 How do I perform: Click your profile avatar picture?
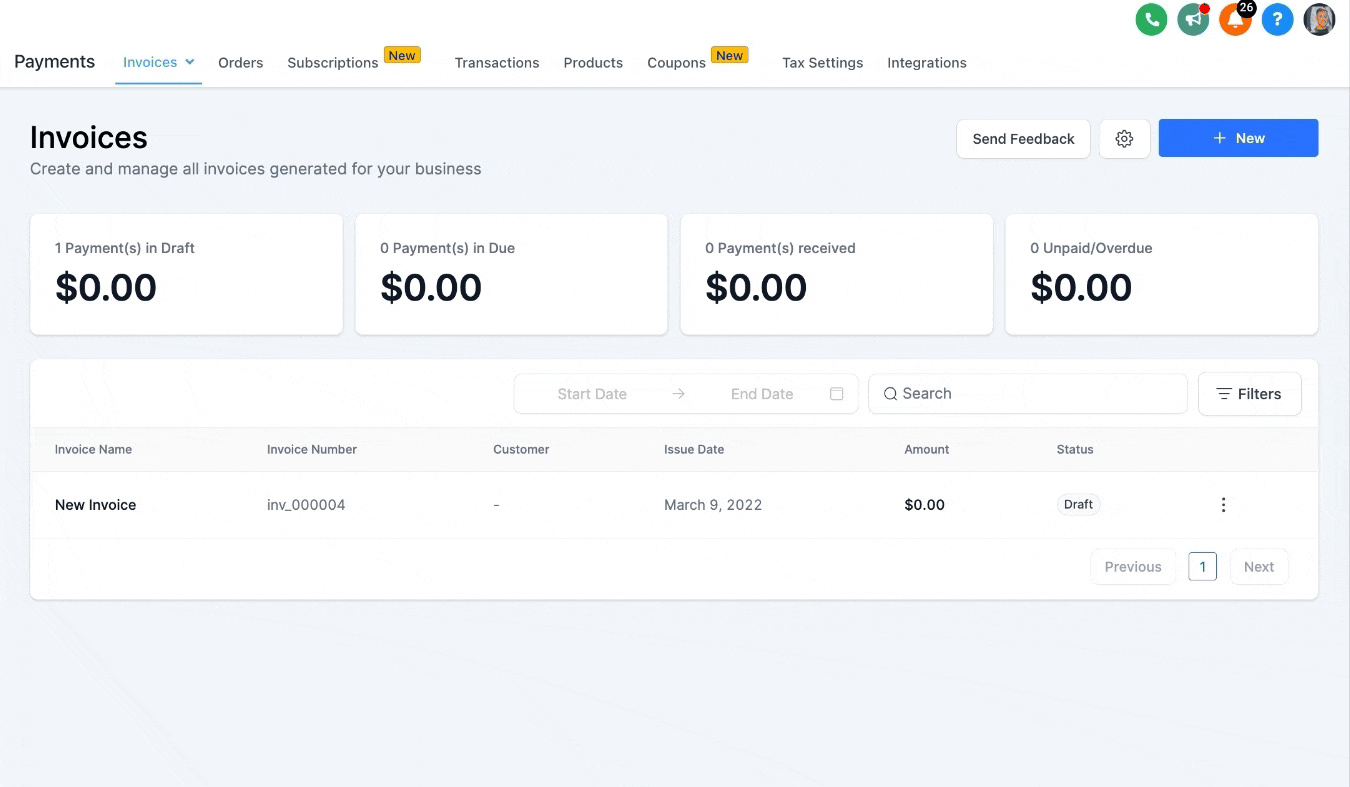click(1319, 19)
